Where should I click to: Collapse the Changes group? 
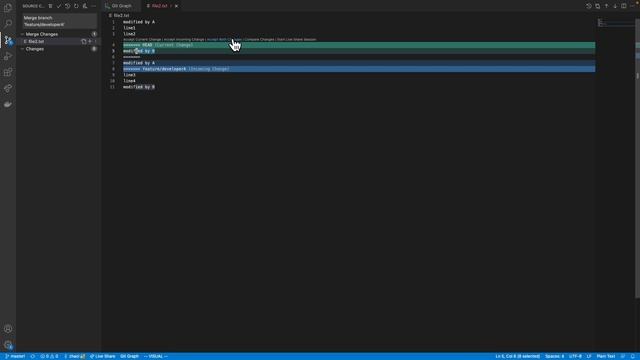click(x=22, y=49)
